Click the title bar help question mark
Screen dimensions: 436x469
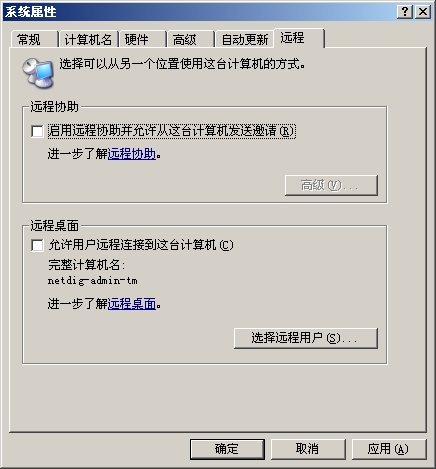(405, 12)
